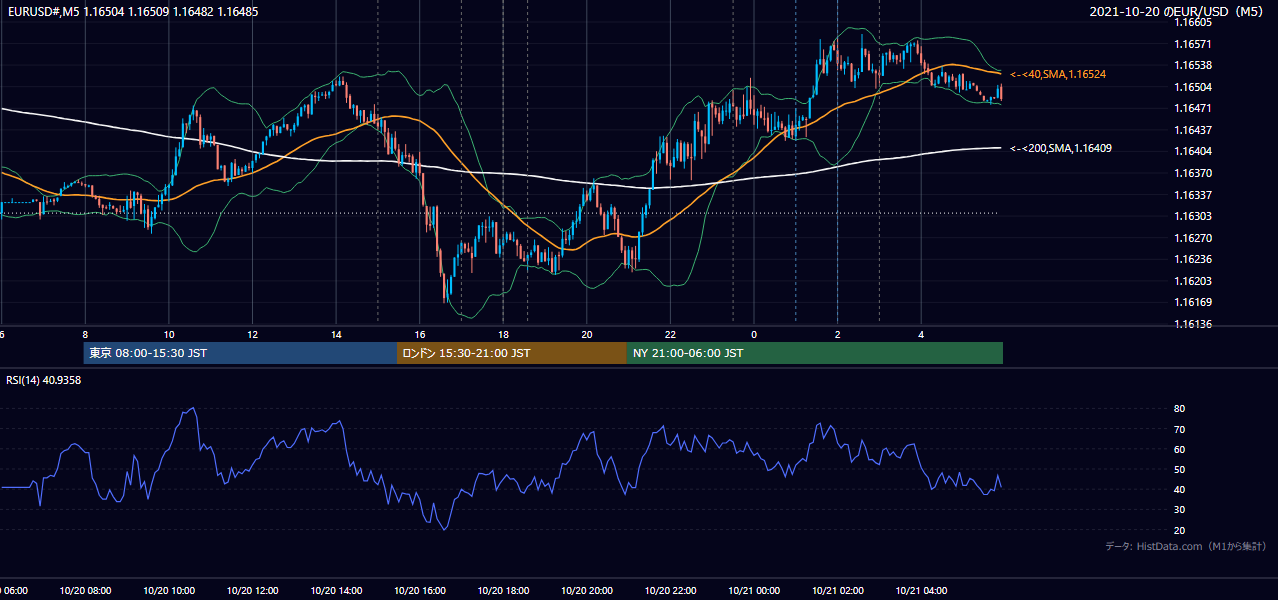Click the 10/21 00:00 date label
The width and height of the screenshot is (1278, 600).
pos(754,591)
